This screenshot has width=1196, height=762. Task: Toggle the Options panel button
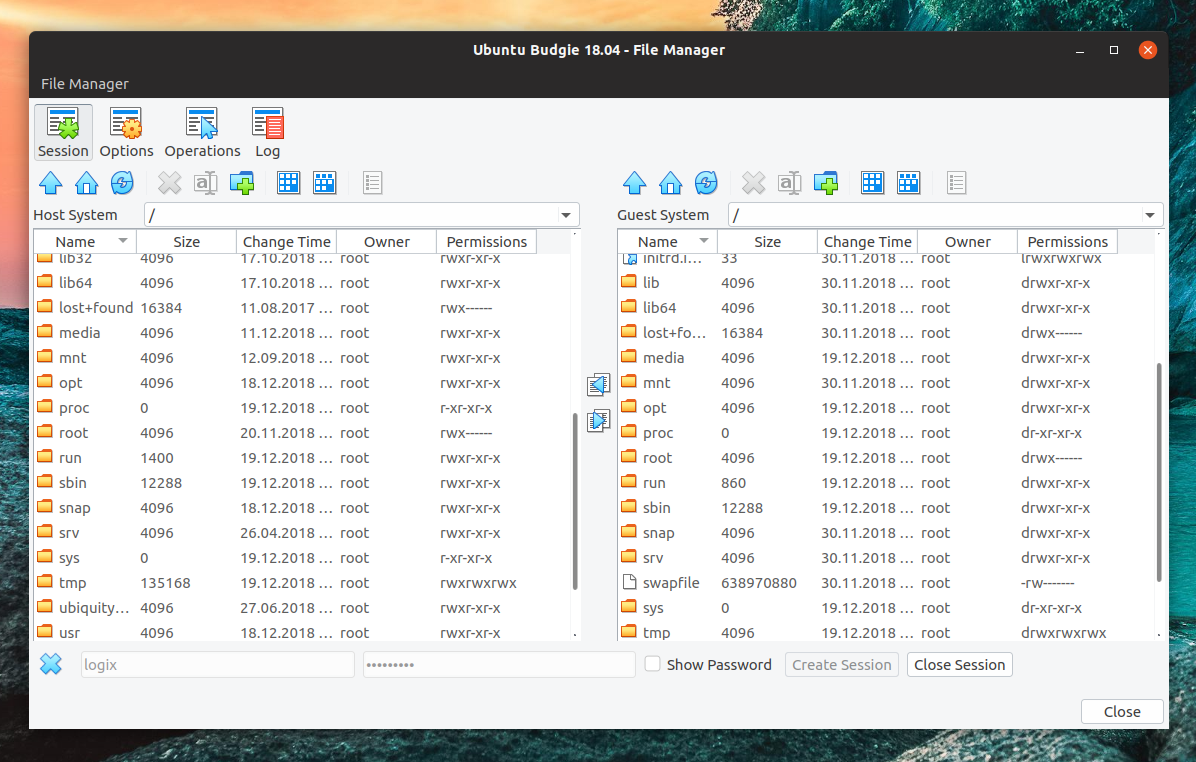click(x=126, y=133)
